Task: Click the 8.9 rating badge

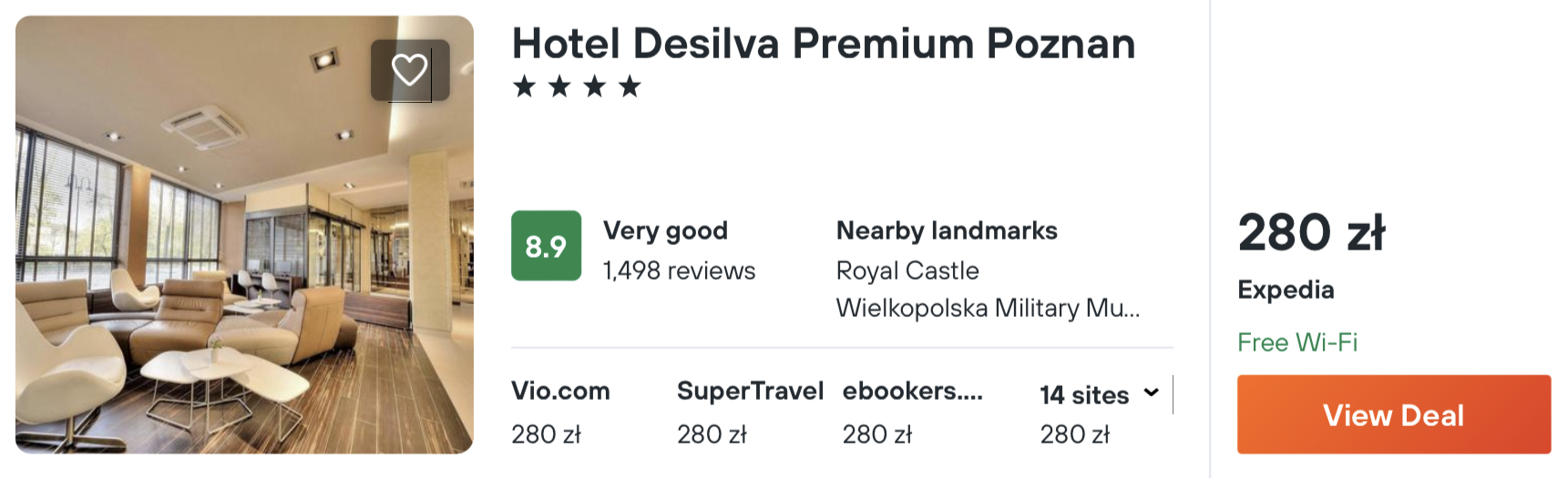Action: click(x=546, y=246)
